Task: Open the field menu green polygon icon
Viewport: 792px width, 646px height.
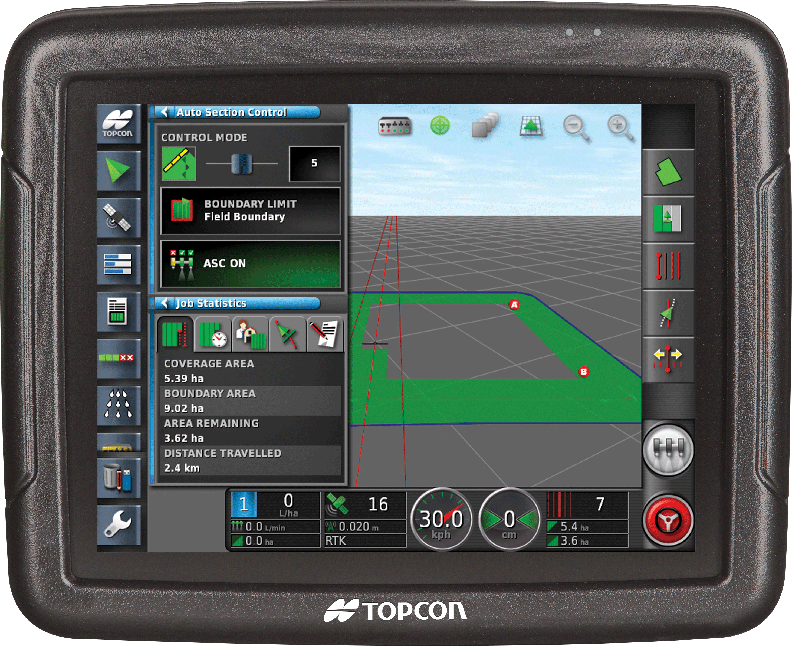Action: tap(668, 172)
